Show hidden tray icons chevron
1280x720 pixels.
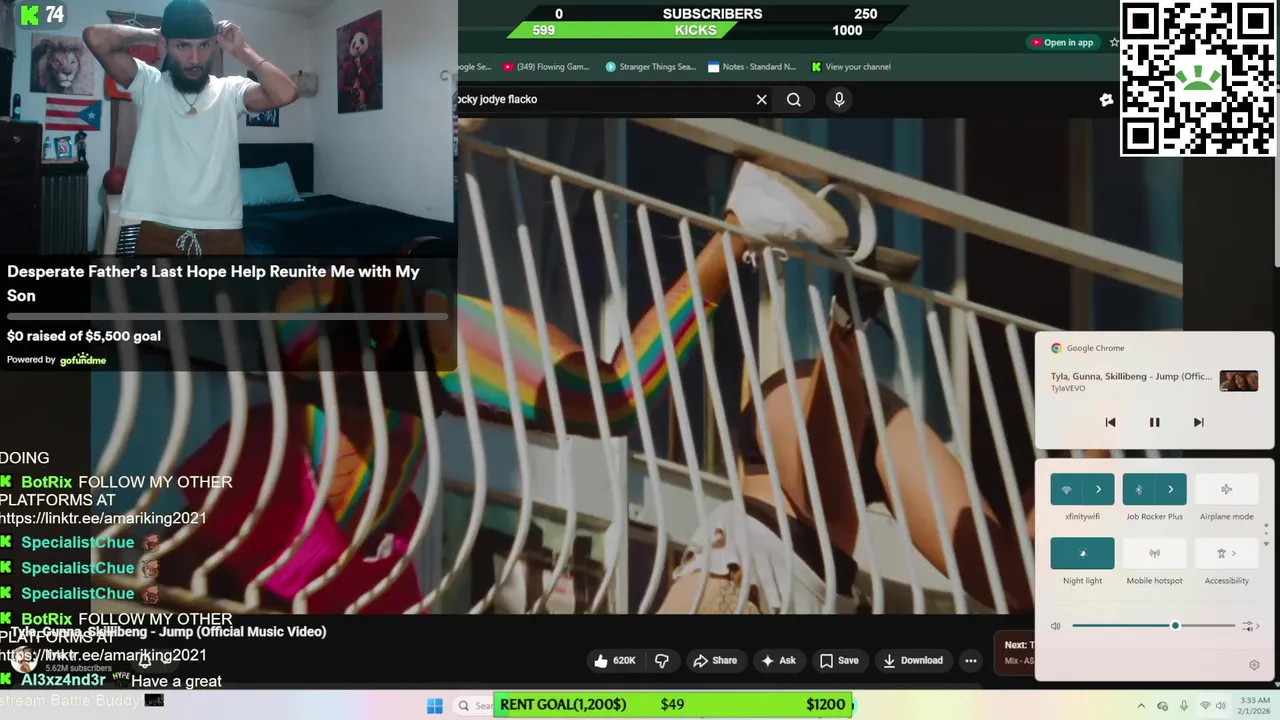pos(1141,706)
